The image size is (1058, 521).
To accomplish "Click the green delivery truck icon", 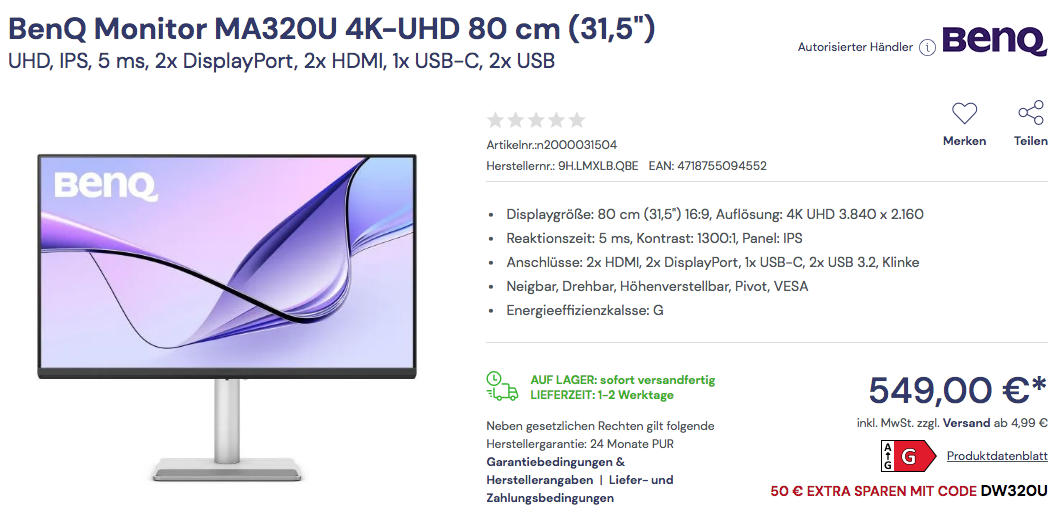I will click(x=502, y=387).
